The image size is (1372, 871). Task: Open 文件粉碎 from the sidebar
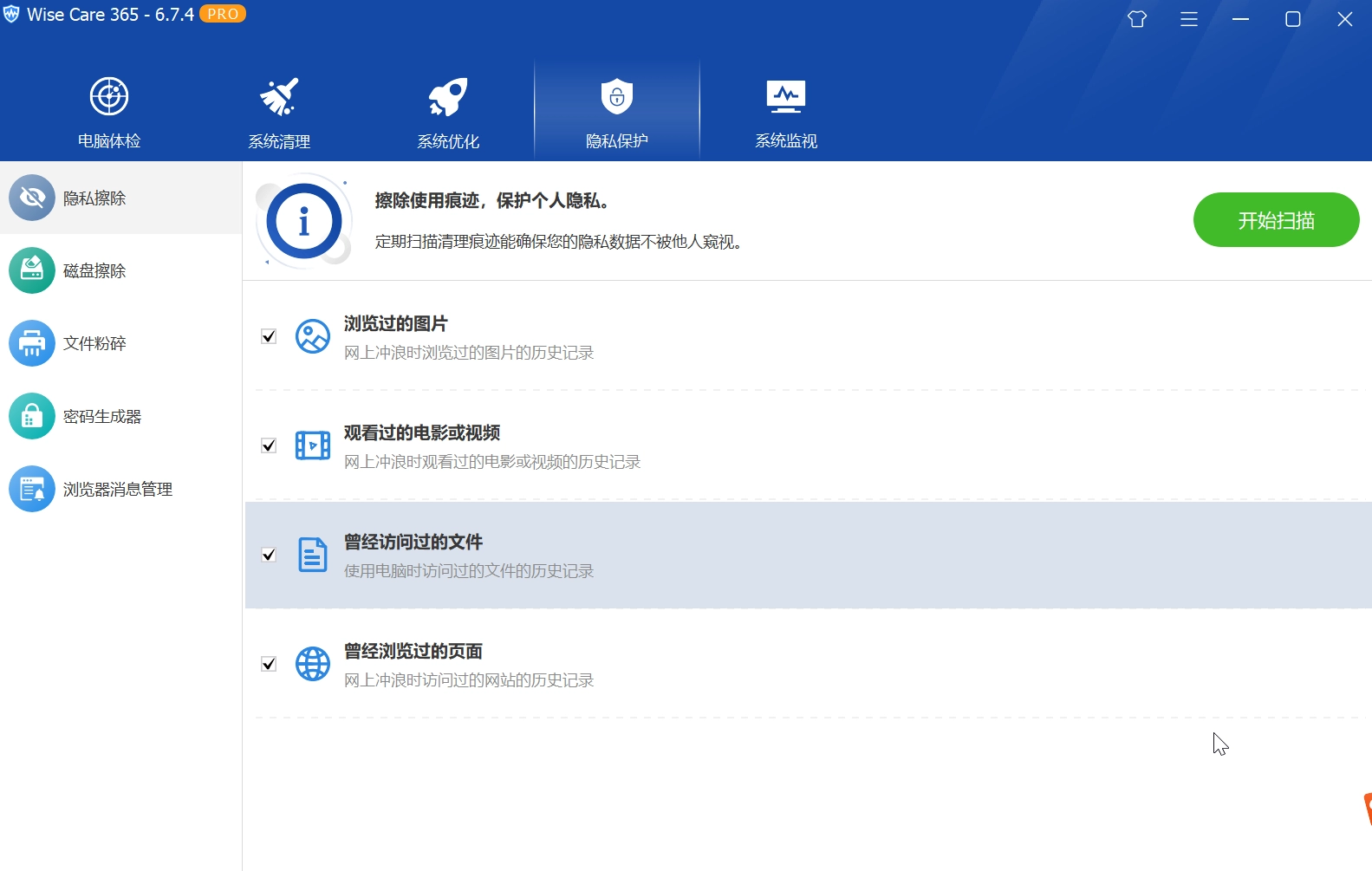(120, 343)
